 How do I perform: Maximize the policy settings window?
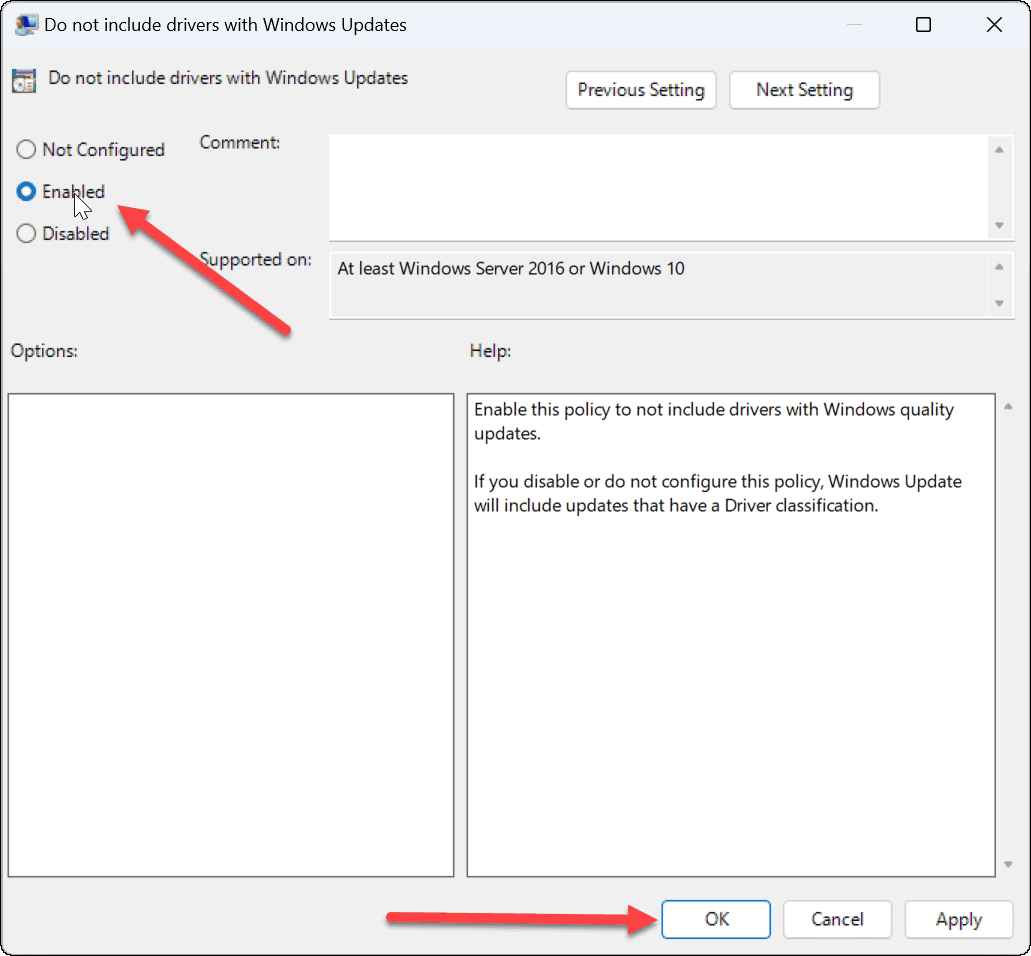[924, 25]
